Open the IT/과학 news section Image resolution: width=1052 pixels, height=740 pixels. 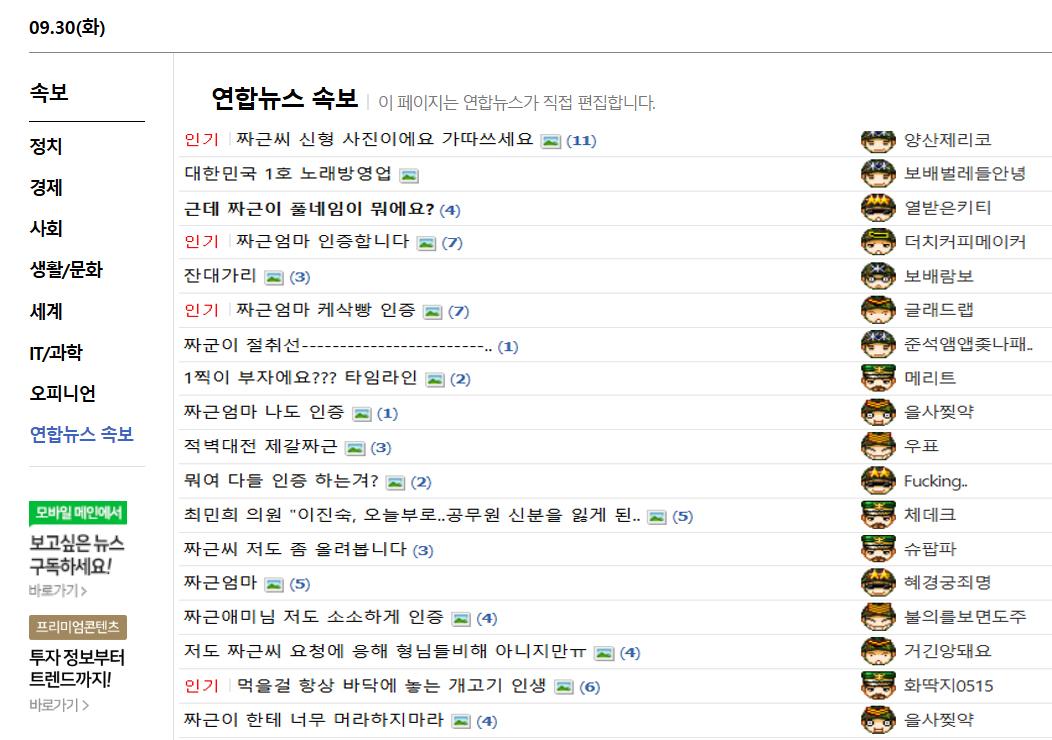52,352
